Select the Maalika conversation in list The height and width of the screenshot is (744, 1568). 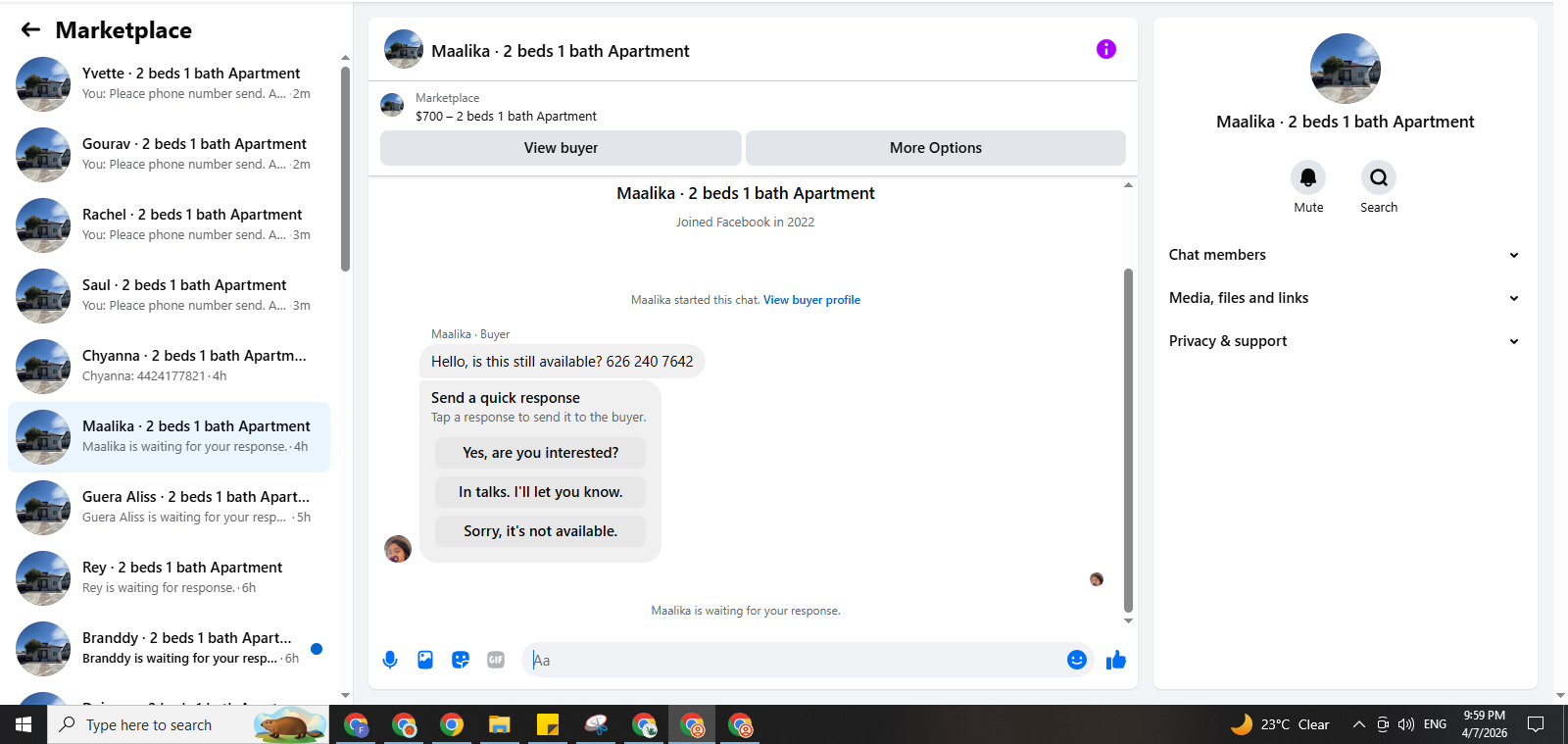[x=169, y=437]
